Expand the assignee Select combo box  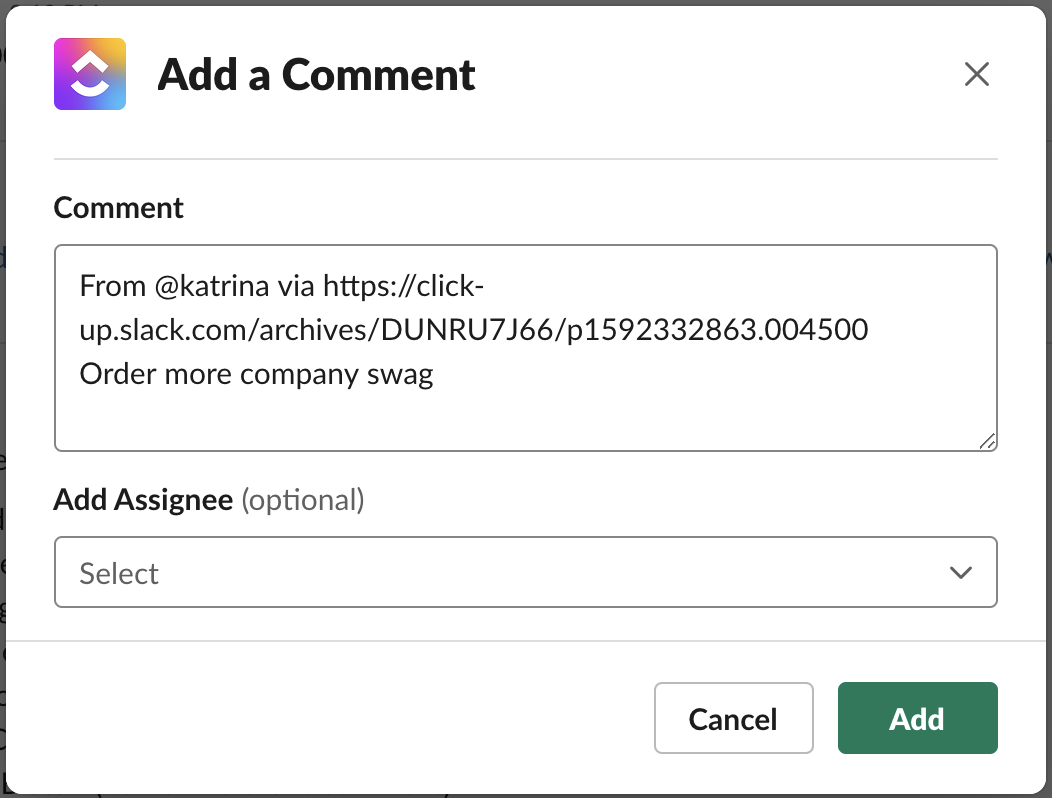point(525,572)
